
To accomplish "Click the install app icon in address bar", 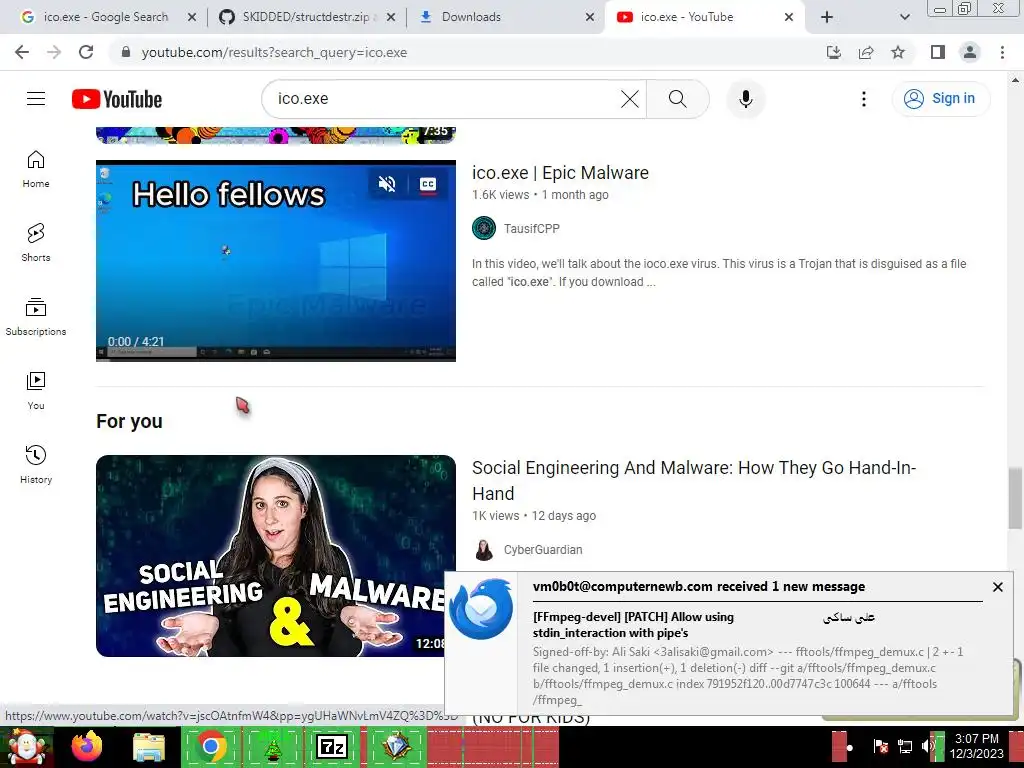I will pos(834,52).
